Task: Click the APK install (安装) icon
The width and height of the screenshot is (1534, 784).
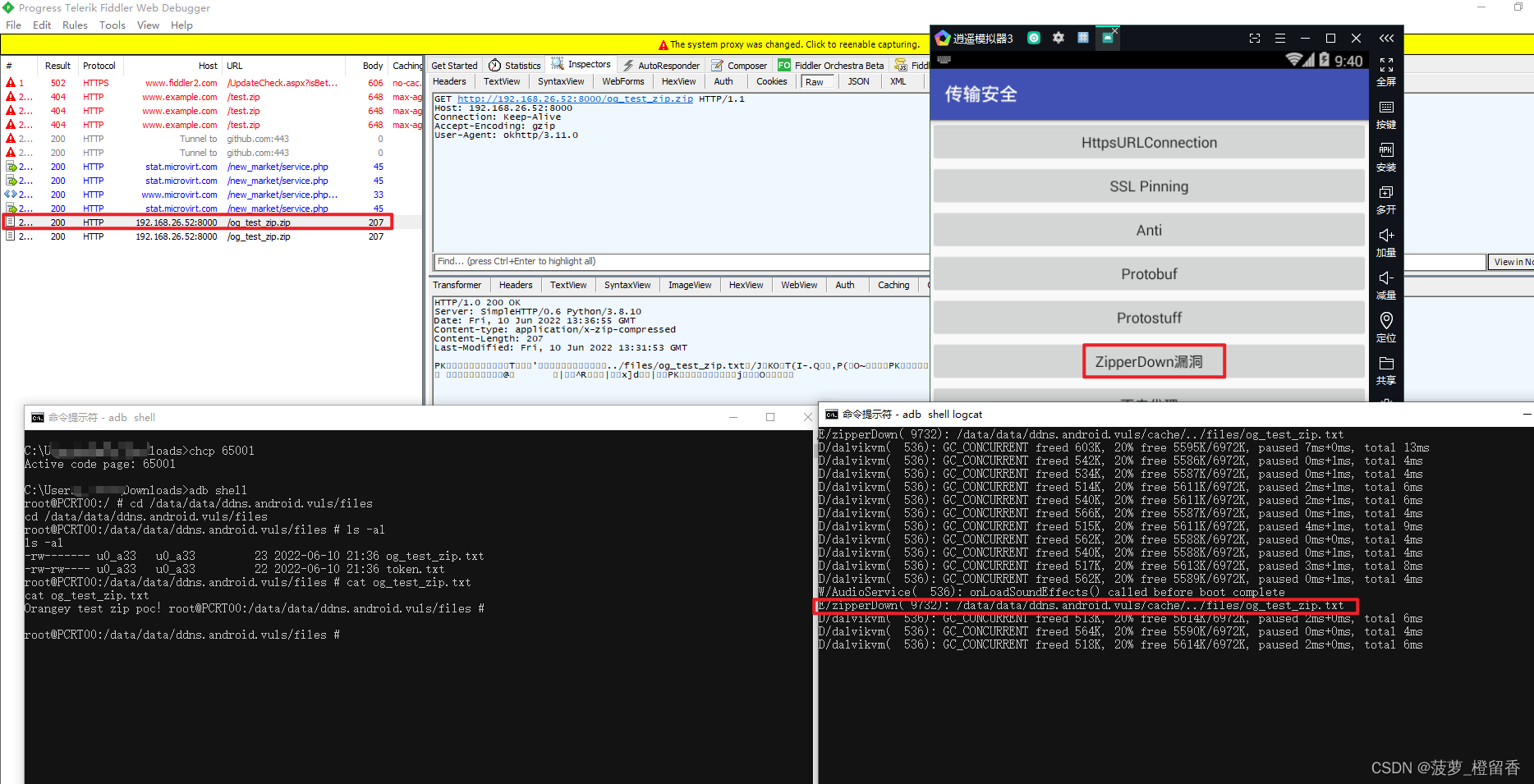Action: click(x=1386, y=157)
